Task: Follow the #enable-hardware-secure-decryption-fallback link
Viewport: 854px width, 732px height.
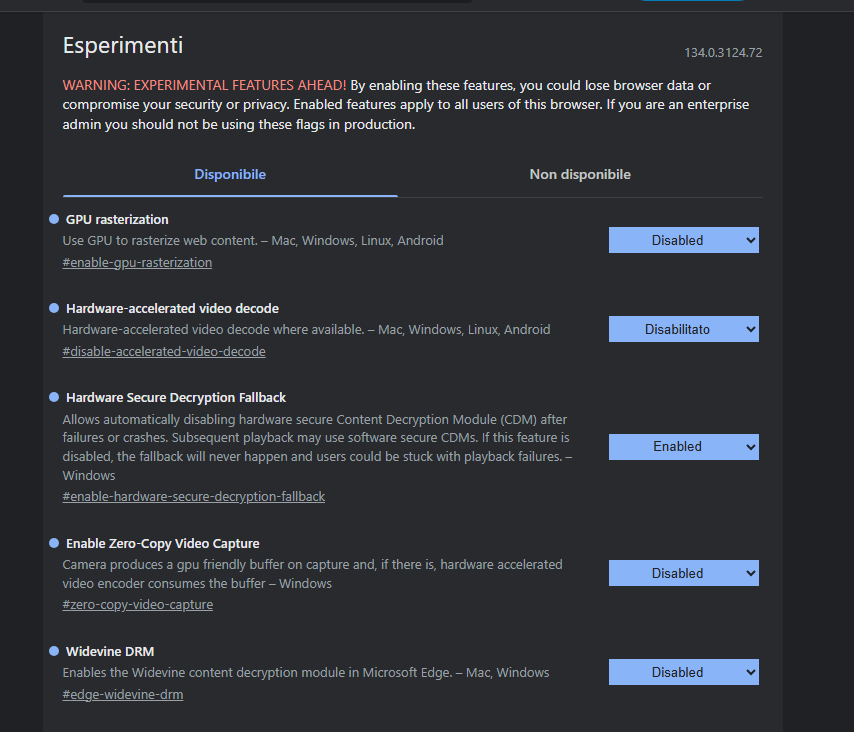Action: [x=194, y=497]
